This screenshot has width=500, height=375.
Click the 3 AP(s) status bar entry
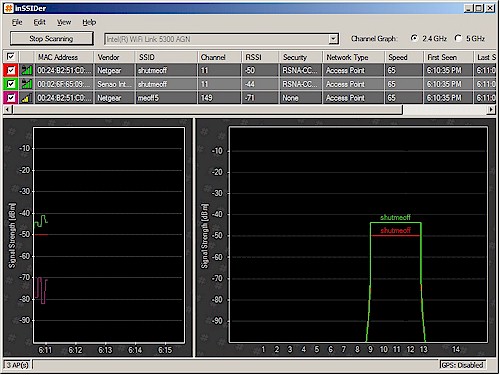17,365
